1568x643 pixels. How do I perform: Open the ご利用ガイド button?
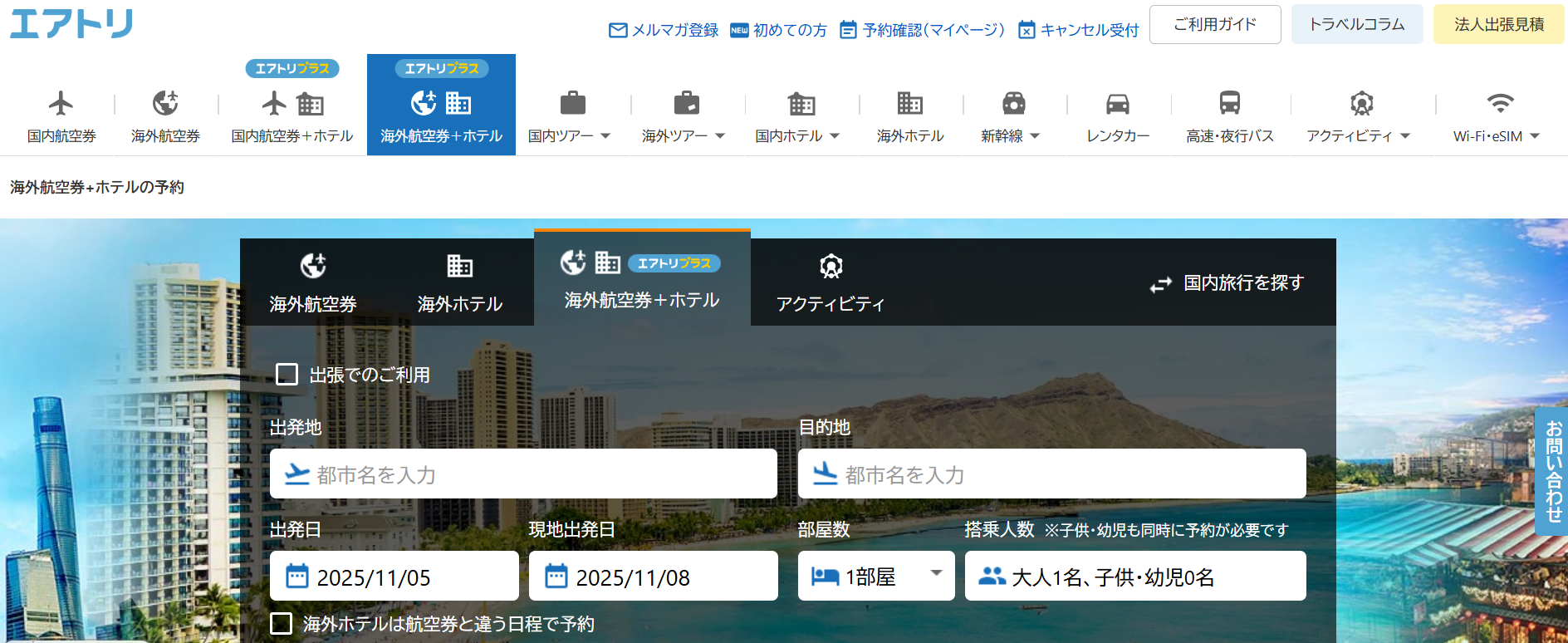click(1214, 25)
